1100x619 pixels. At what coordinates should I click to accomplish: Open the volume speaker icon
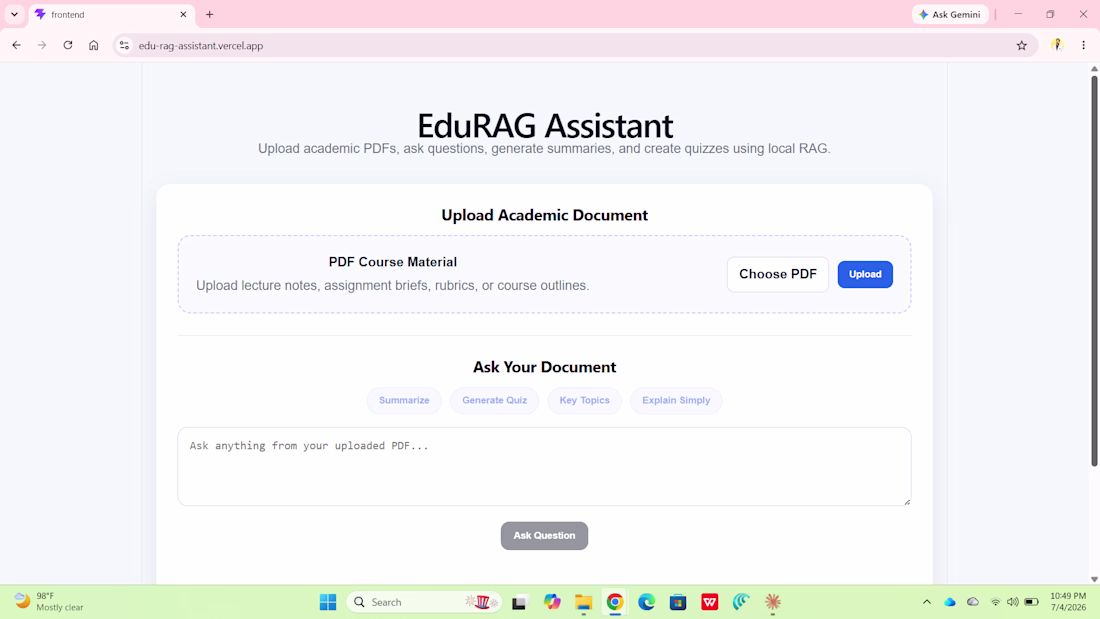[1012, 602]
